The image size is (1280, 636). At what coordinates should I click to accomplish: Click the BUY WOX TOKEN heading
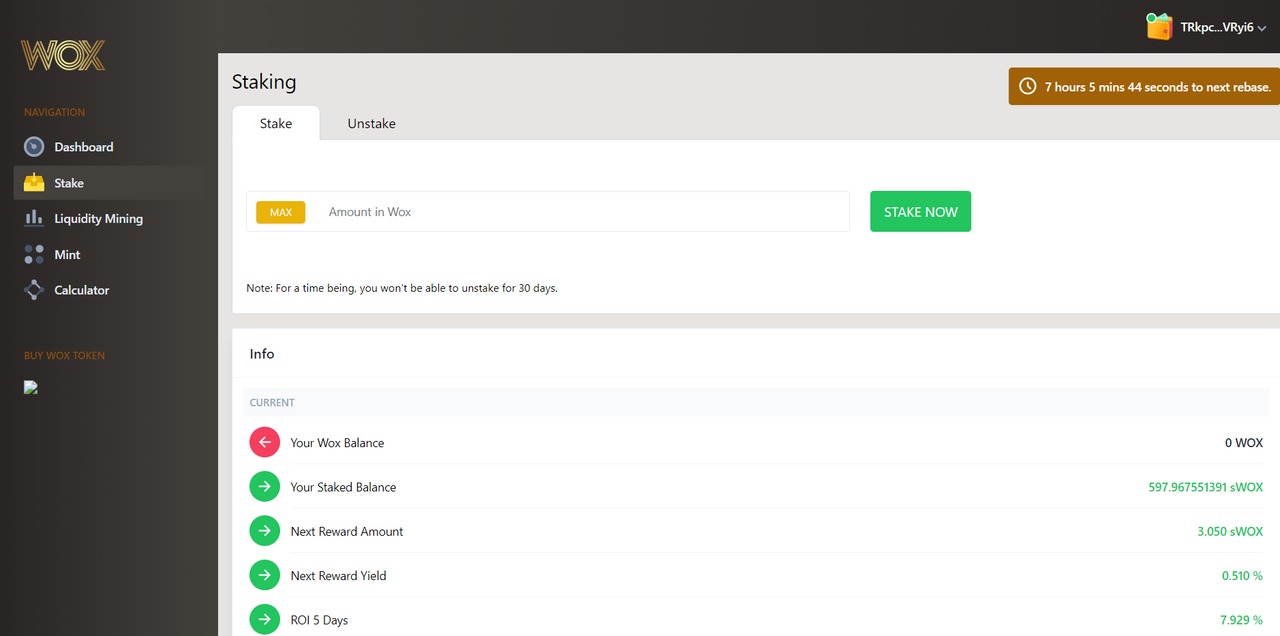tap(64, 356)
